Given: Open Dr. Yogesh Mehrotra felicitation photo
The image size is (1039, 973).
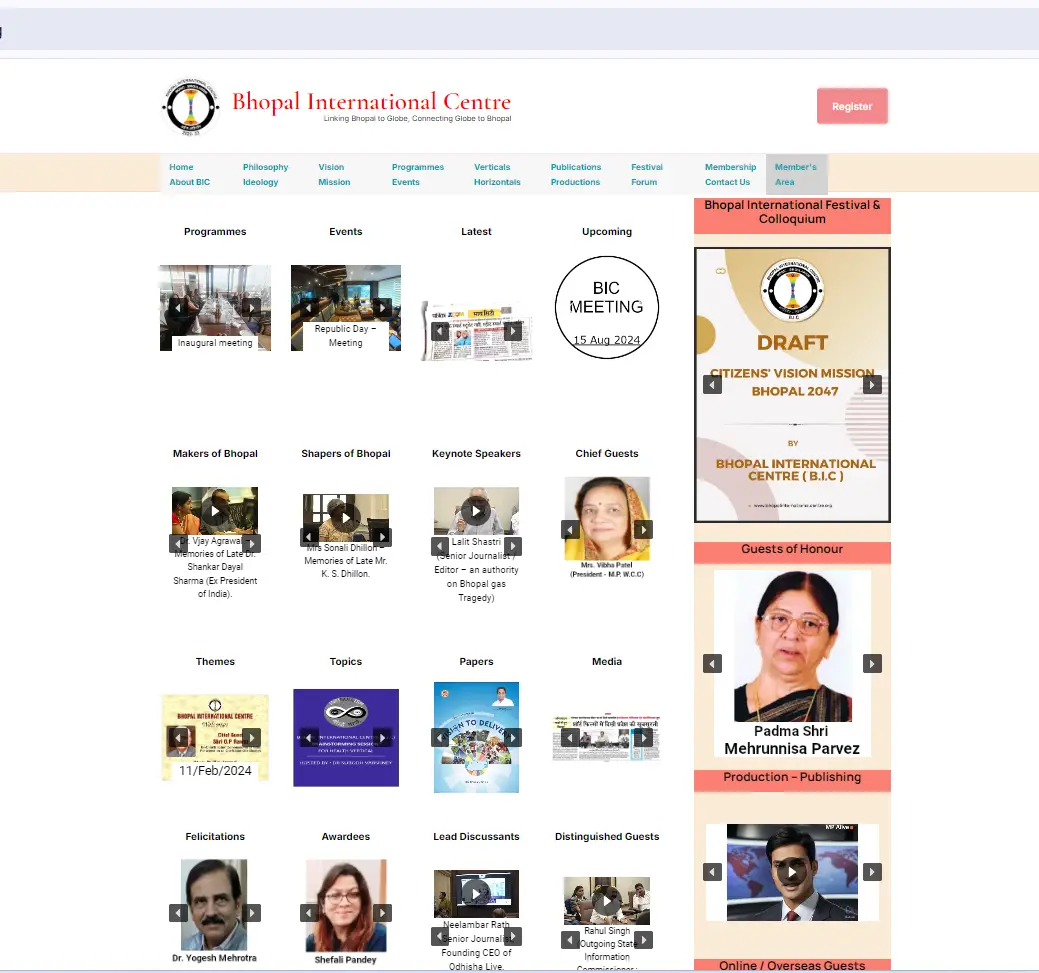Looking at the screenshot, I should pos(214,905).
